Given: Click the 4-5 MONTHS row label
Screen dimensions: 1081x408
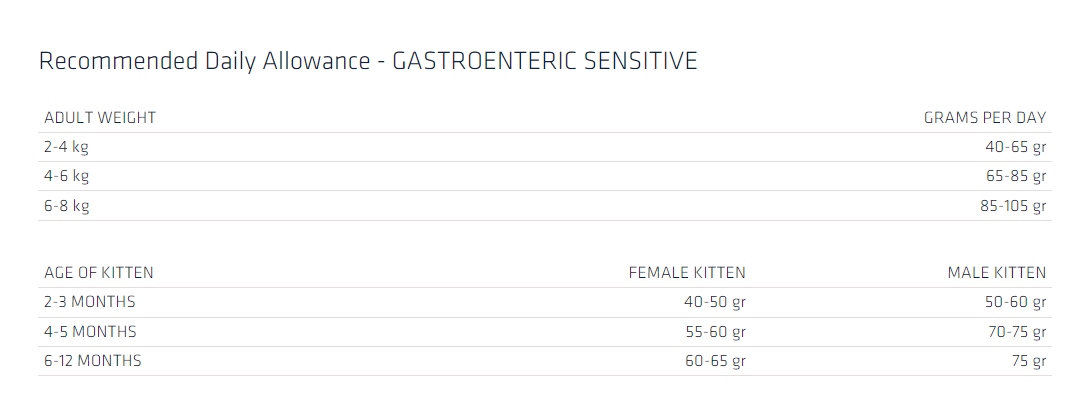Looking at the screenshot, I should coord(90,332).
